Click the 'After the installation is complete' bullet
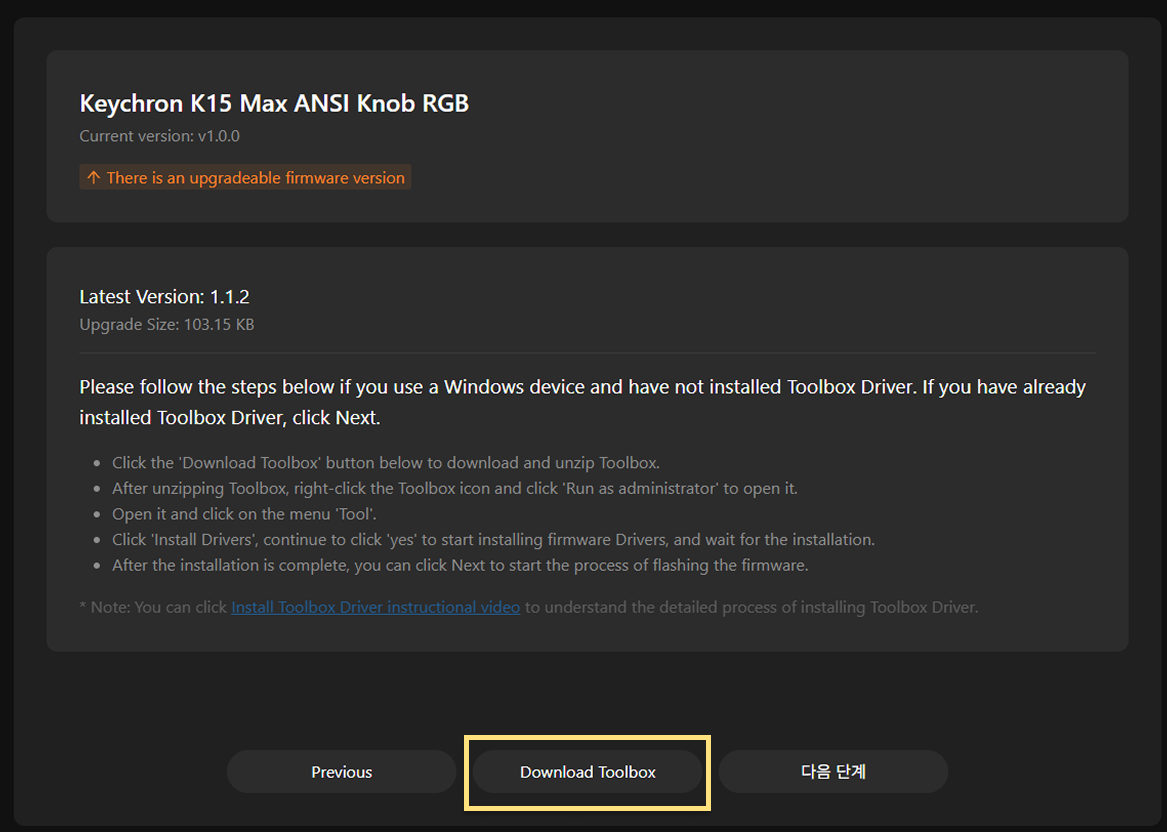 [x=459, y=565]
